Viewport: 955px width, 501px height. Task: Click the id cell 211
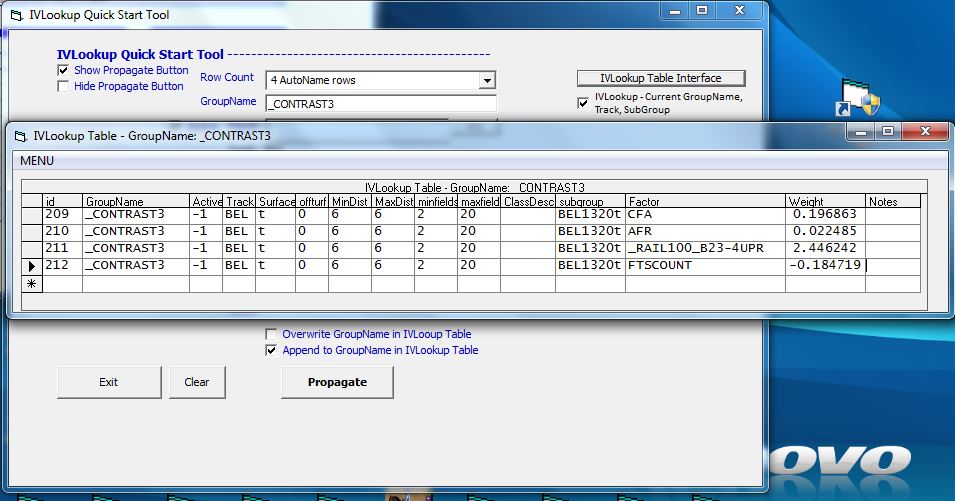pyautogui.click(x=62, y=249)
